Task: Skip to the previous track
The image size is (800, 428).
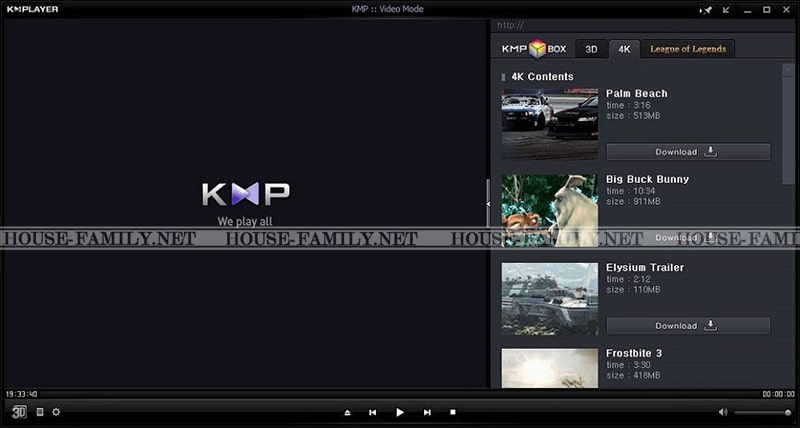Action: coord(372,412)
